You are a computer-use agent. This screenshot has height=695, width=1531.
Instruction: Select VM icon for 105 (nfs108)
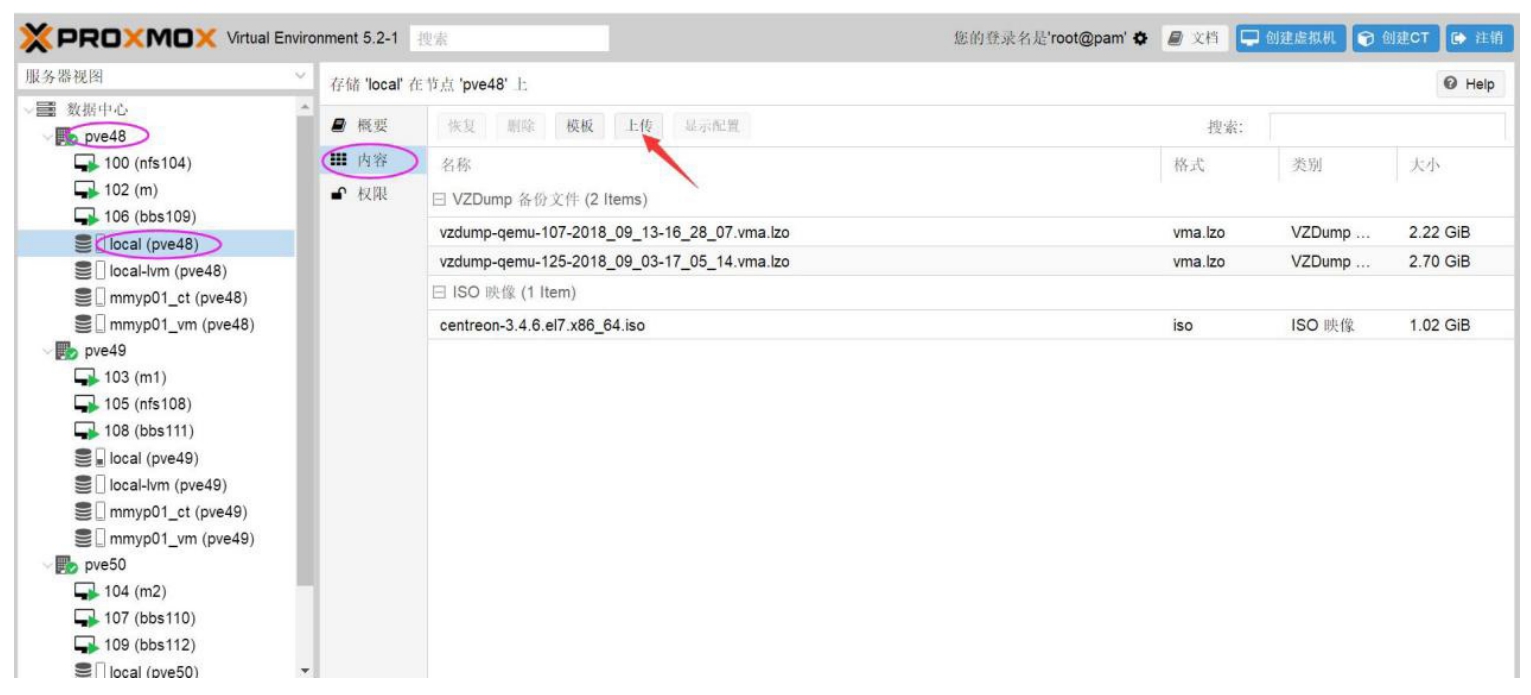(x=87, y=405)
